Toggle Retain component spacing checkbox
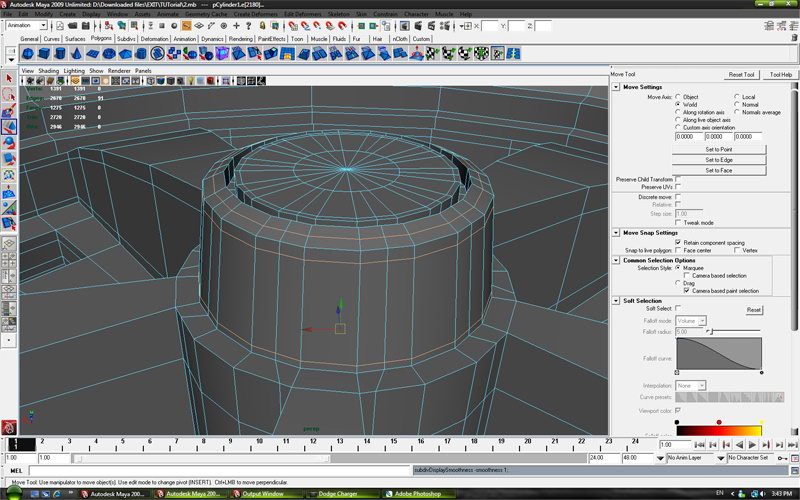This screenshot has width=800, height=500. [x=678, y=242]
